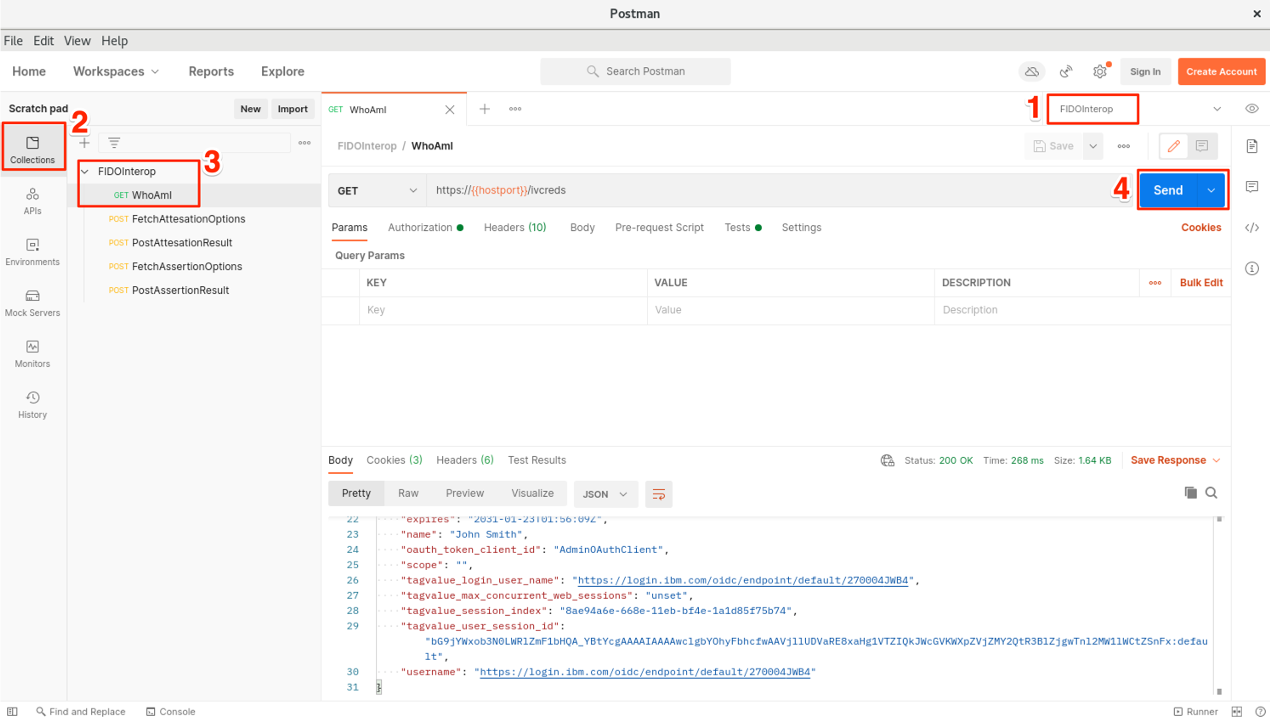Open the settings gear icon

tap(1100, 71)
